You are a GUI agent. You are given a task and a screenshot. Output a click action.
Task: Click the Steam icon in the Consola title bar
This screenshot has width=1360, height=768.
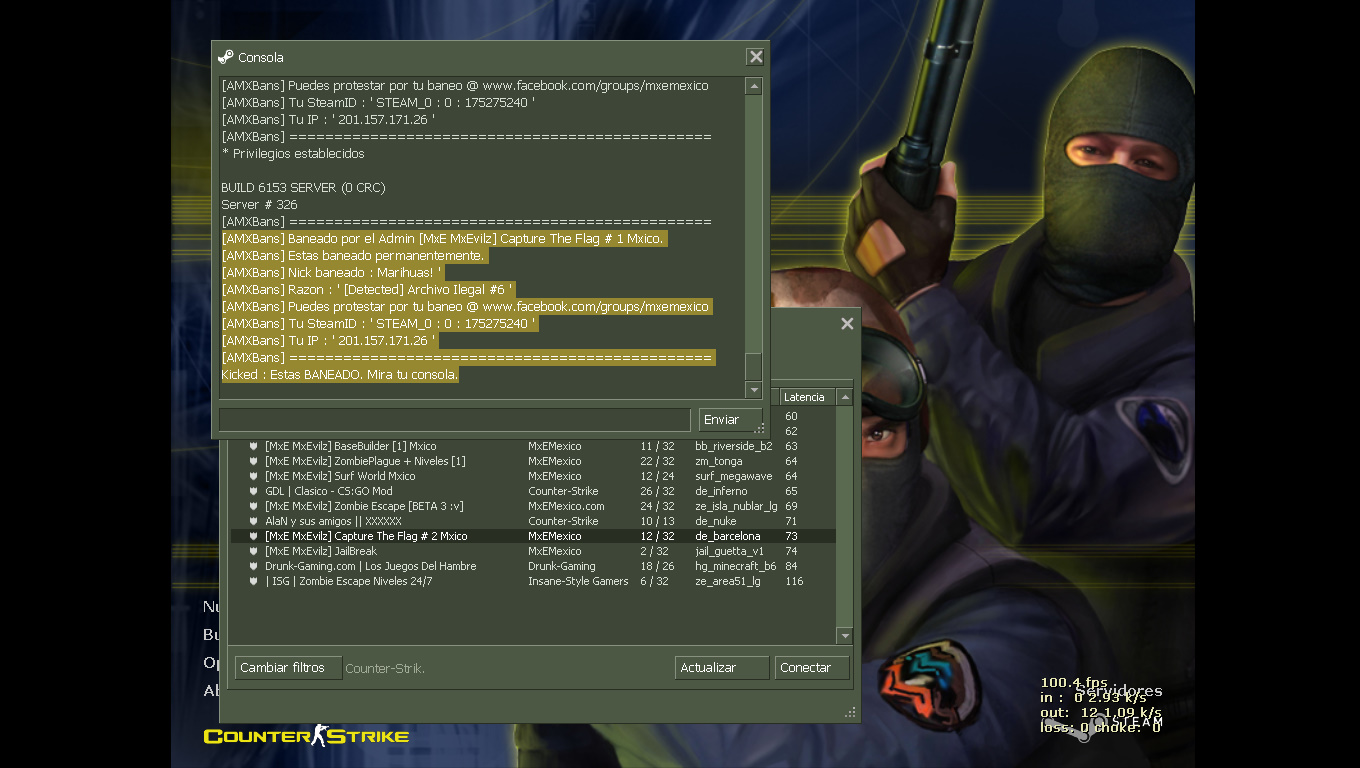[x=225, y=57]
